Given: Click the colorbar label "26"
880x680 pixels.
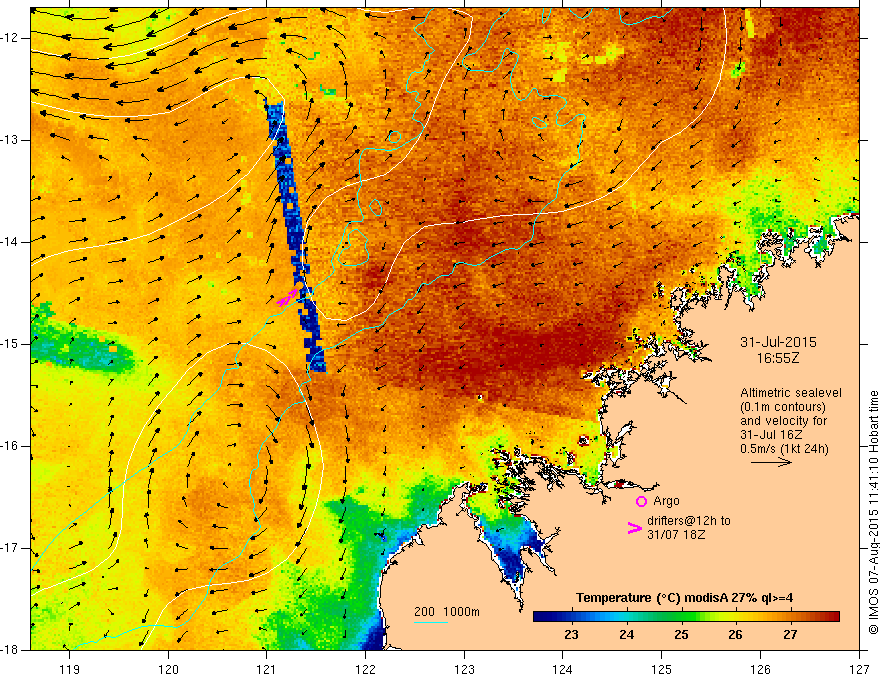Looking at the screenshot, I should coord(735,635).
